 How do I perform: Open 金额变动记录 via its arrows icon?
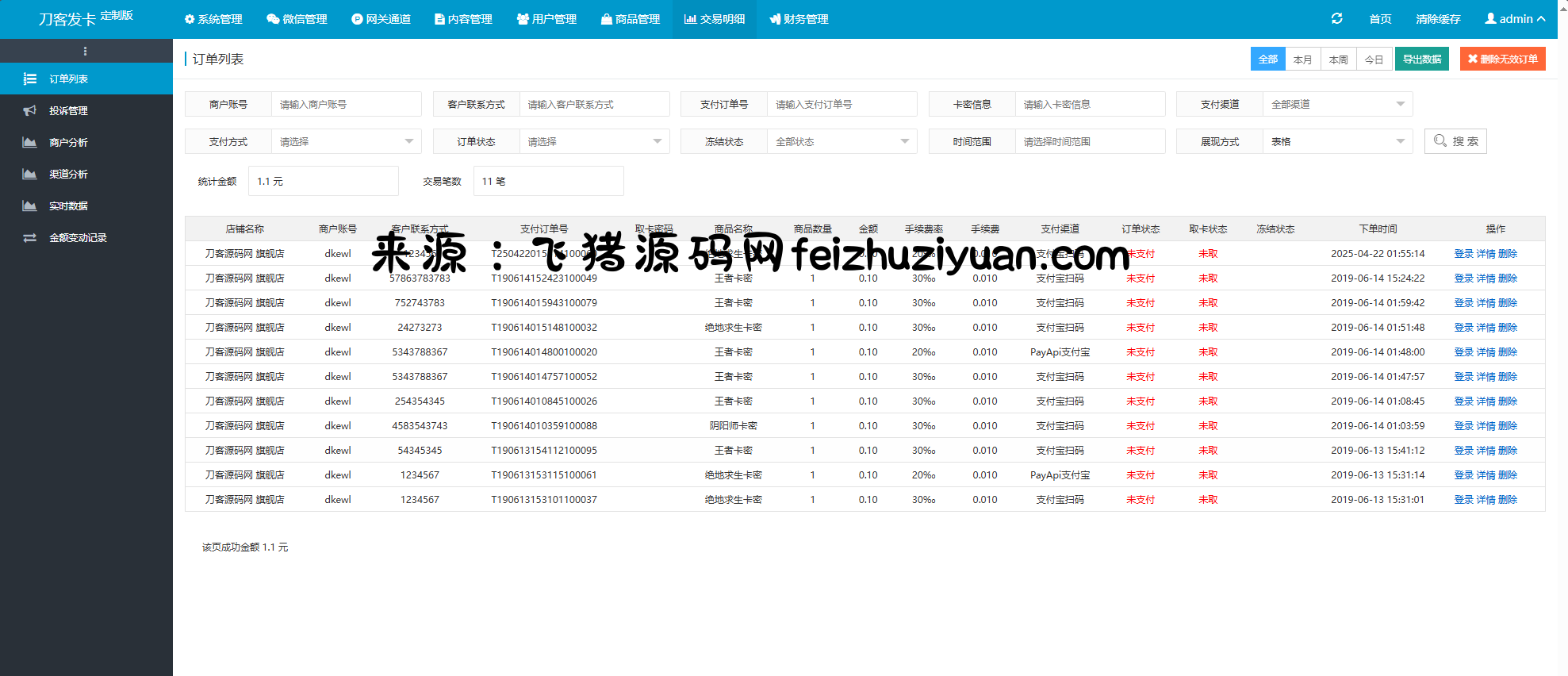(29, 238)
